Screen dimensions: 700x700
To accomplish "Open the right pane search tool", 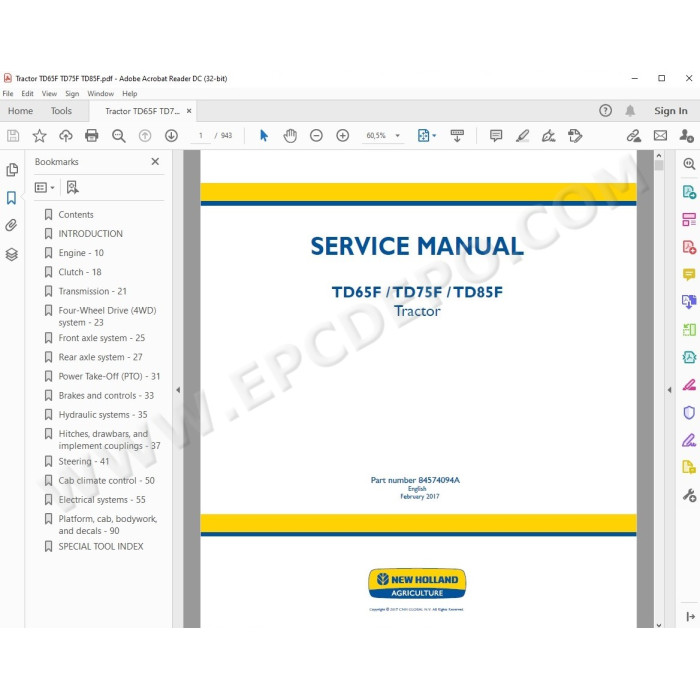I will coord(689,164).
